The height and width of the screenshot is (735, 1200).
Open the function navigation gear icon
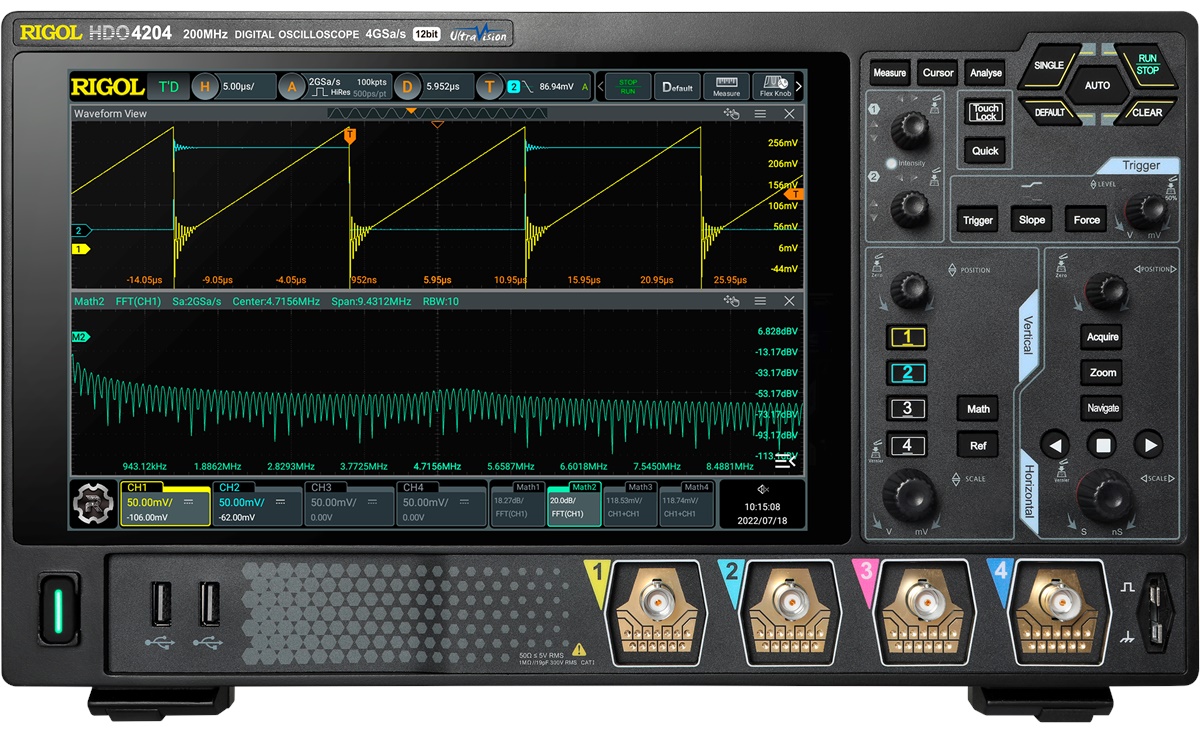click(x=92, y=504)
